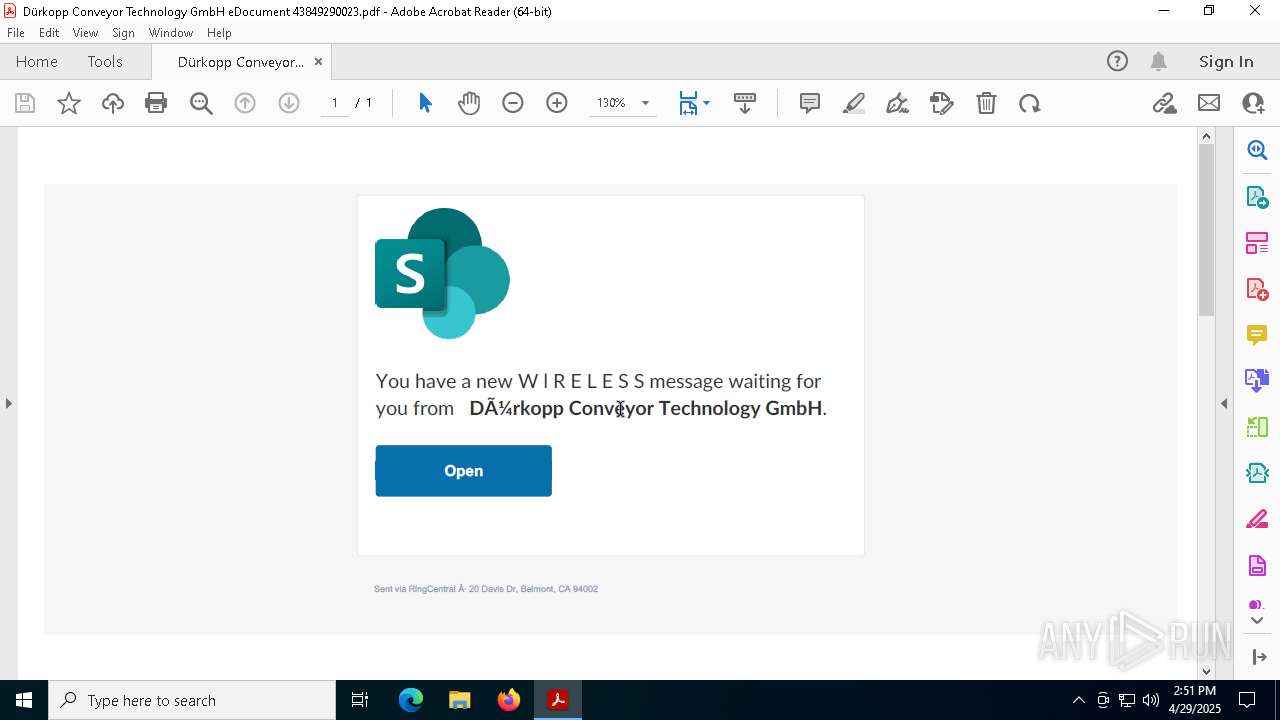Open Fill & Sign tool in sidebar
This screenshot has height=720, width=1280.
(1257, 519)
